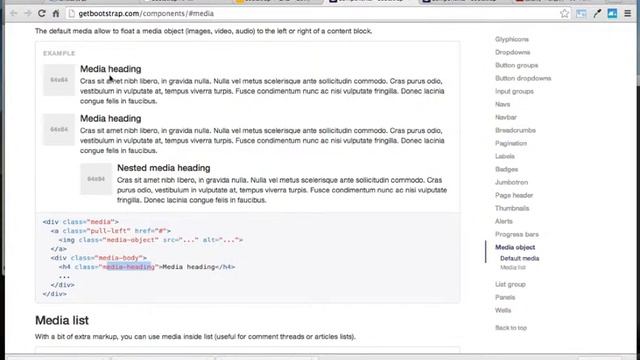
Task: Click Default media sub-link
Action: pos(520,258)
